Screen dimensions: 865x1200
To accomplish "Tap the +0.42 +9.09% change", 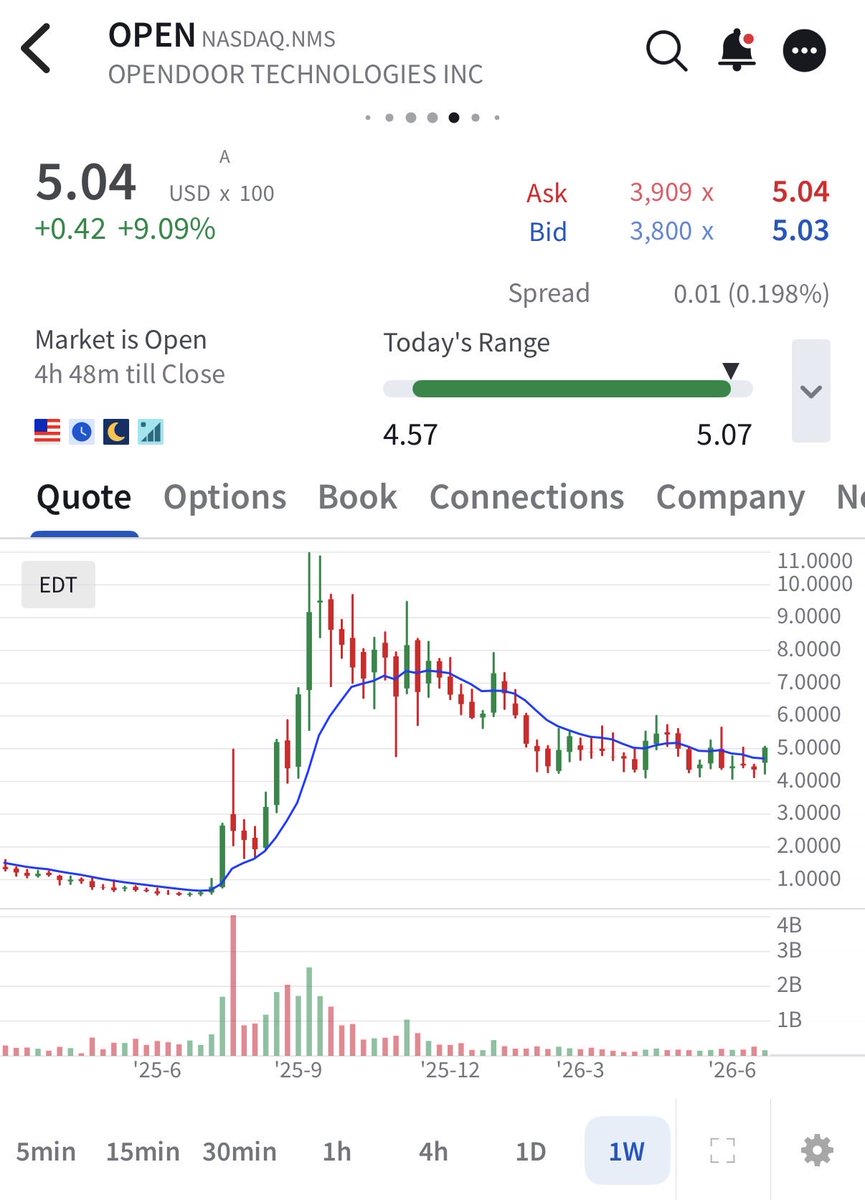I will pos(125,229).
